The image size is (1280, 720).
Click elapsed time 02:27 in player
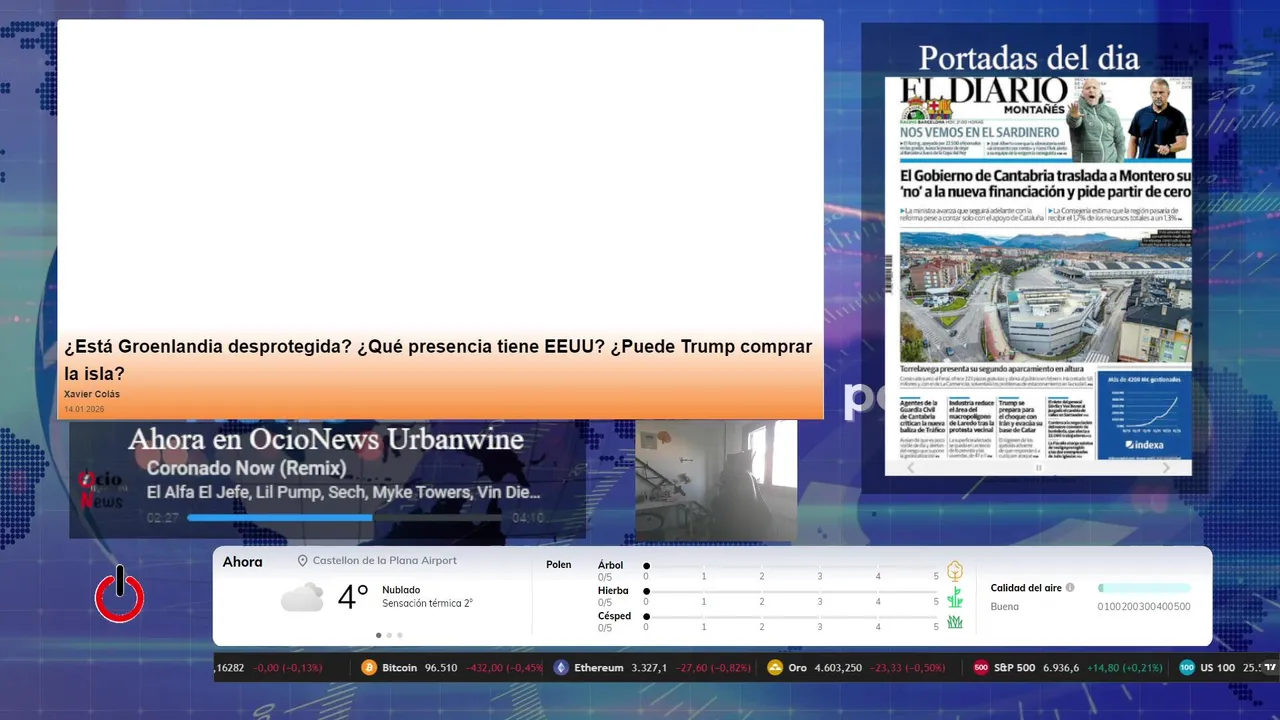tap(162, 518)
